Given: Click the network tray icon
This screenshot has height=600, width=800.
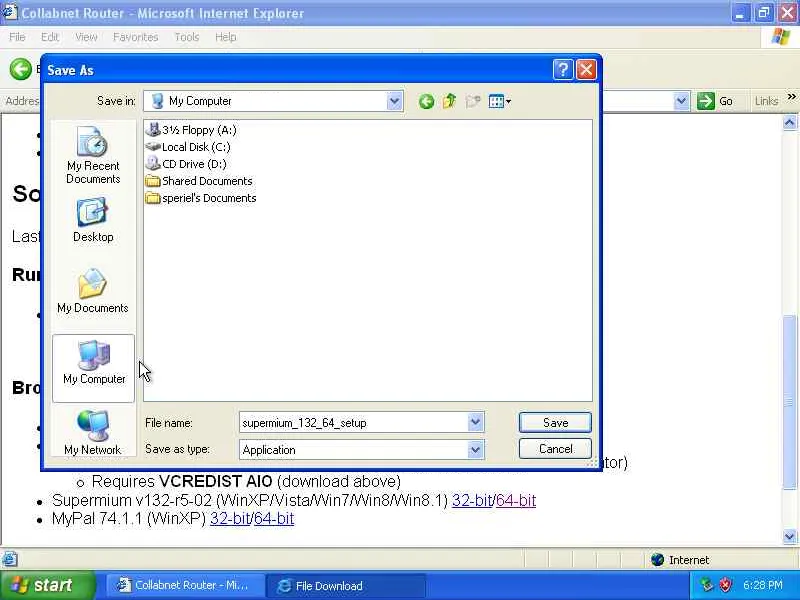Looking at the screenshot, I should pos(707,585).
